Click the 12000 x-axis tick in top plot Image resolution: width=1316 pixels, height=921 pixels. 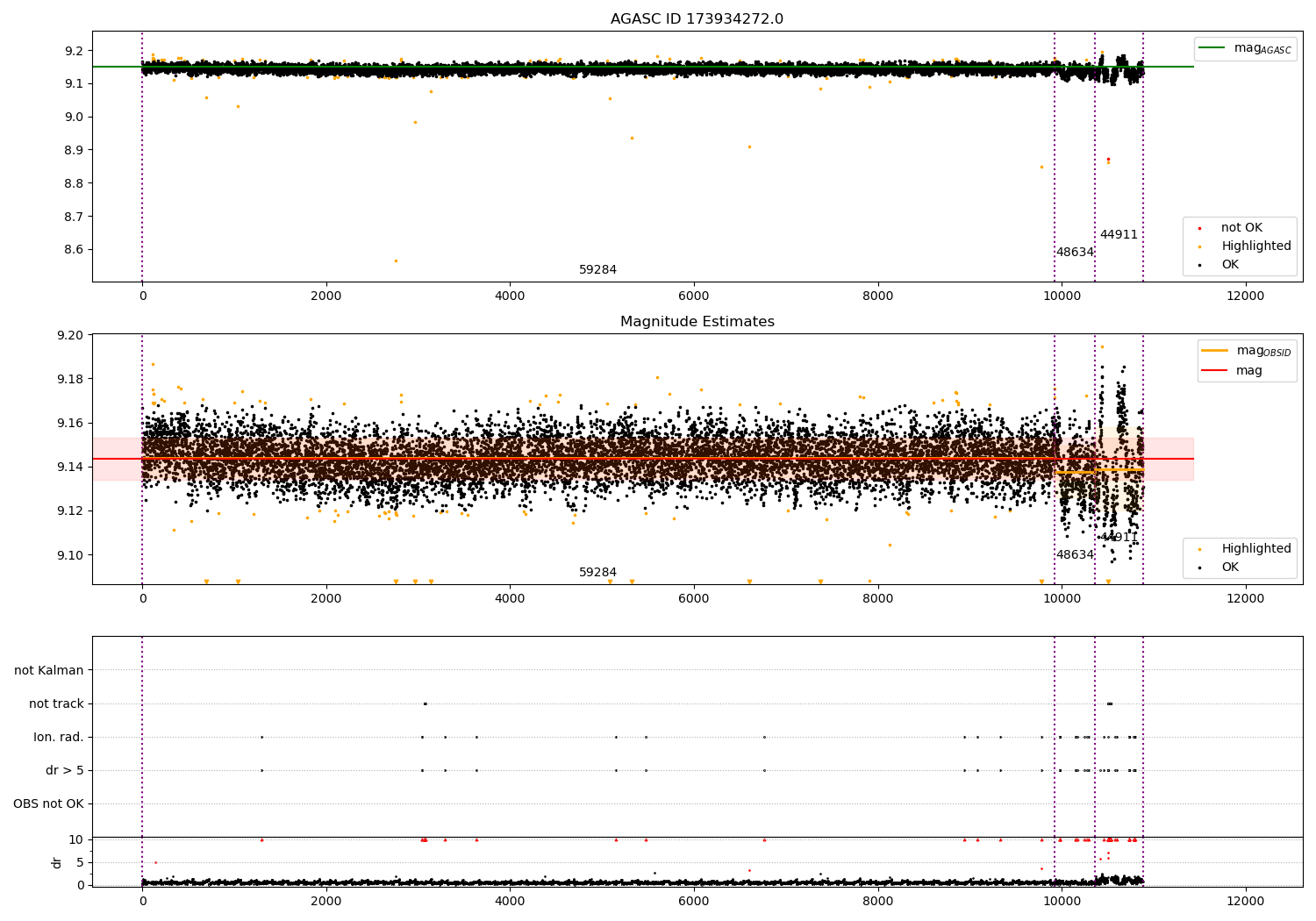point(1245,296)
